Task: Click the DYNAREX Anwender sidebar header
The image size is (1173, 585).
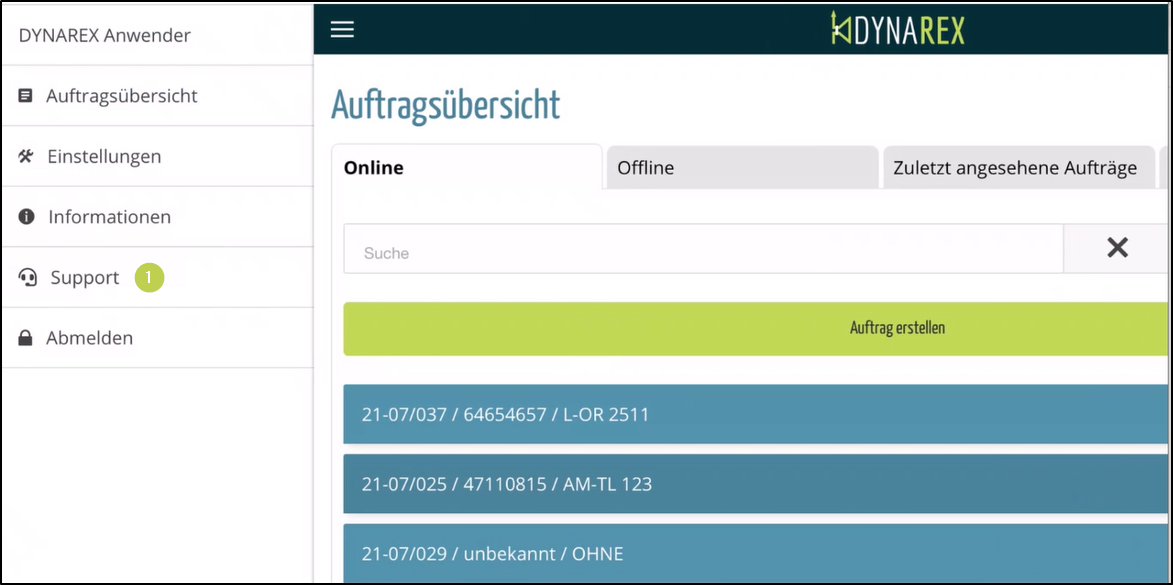Action: click(x=105, y=36)
